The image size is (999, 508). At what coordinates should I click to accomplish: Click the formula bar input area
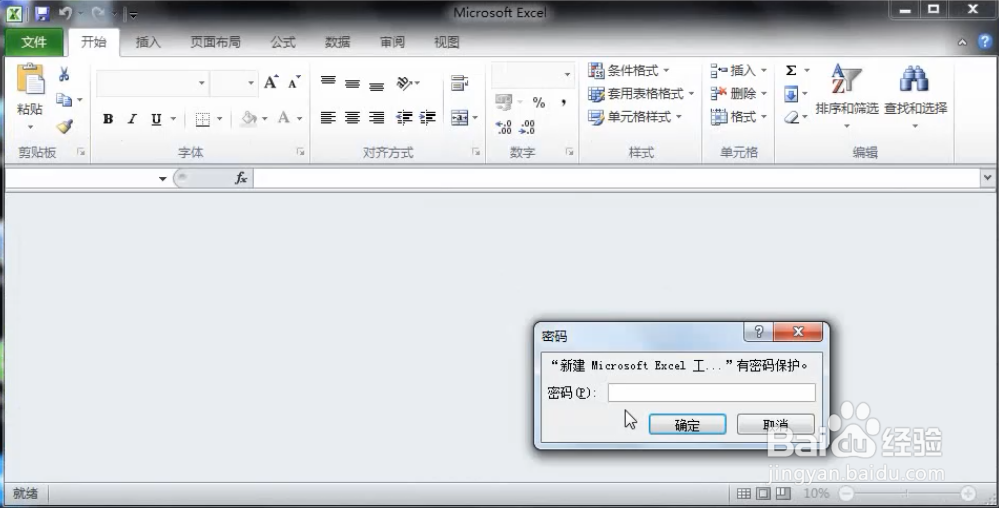tap(617, 178)
